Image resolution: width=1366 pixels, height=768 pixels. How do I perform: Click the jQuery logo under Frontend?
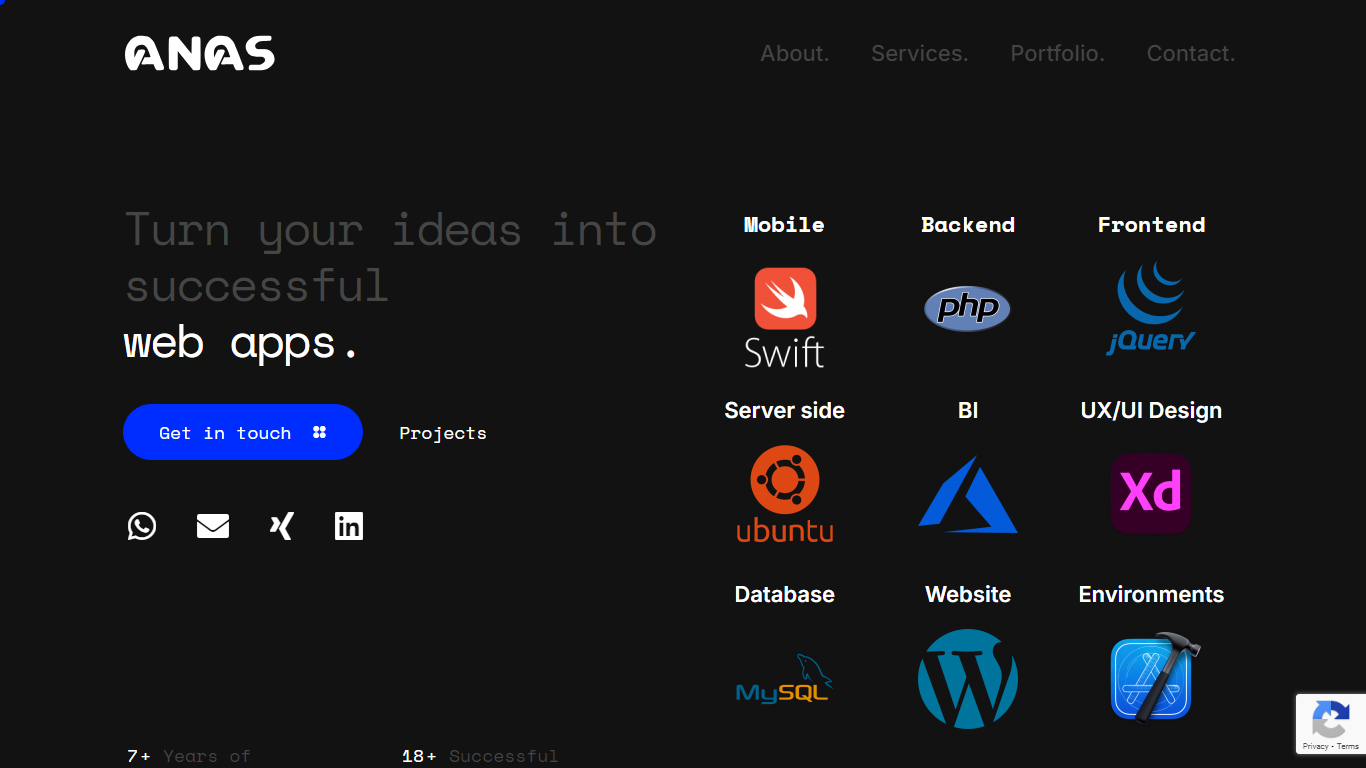[x=1151, y=308]
